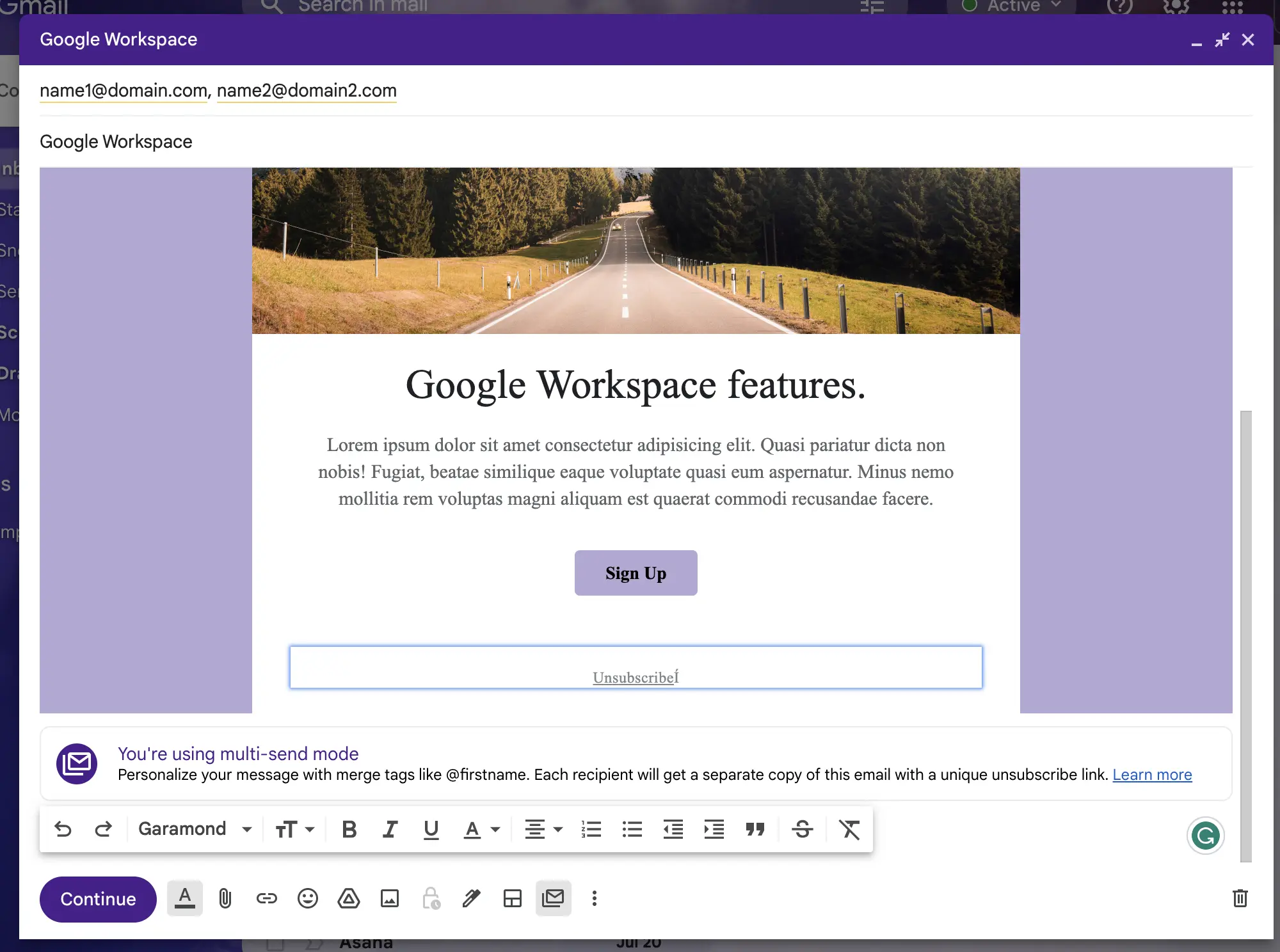Click the Bold formatting icon
1280x952 pixels.
(x=348, y=829)
